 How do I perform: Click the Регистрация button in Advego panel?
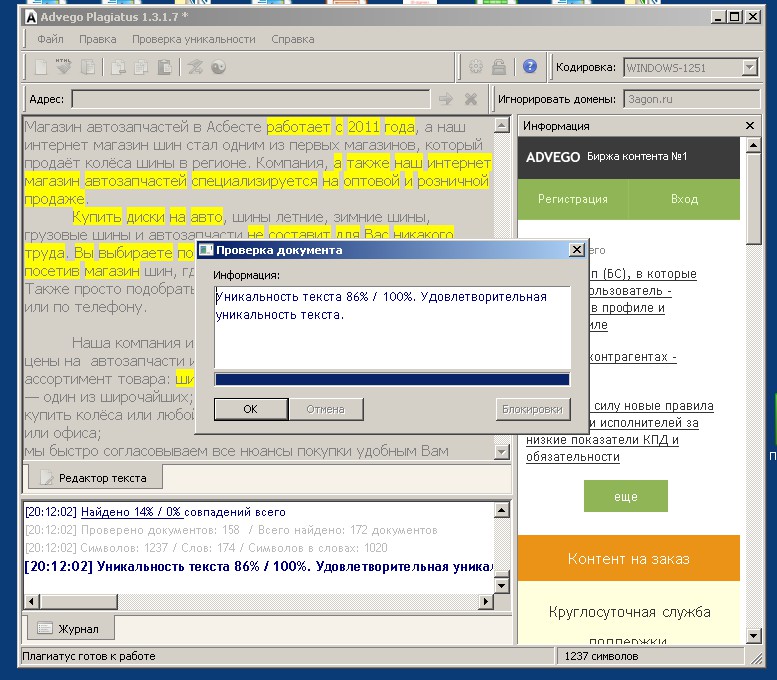tap(573, 199)
